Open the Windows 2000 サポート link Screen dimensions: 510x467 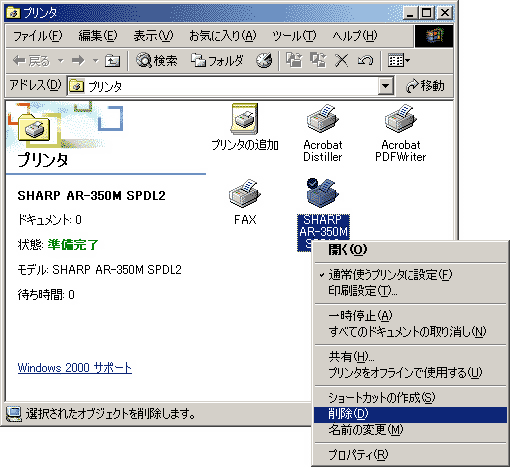pyautogui.click(x=75, y=368)
